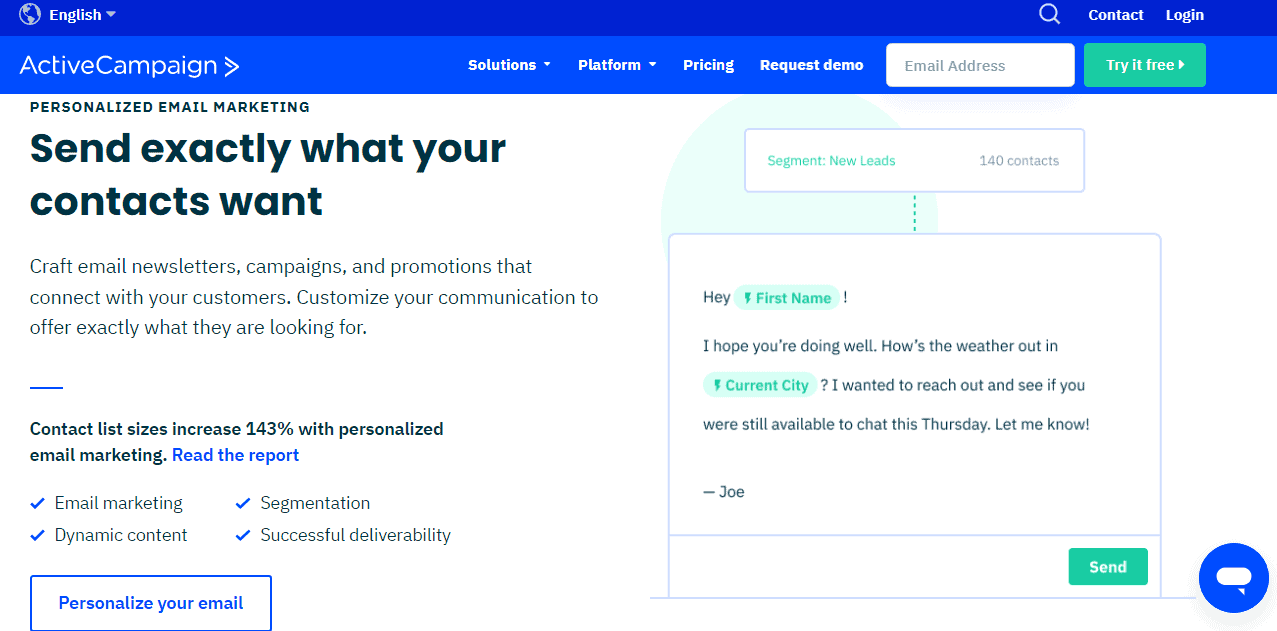Viewport: 1277px width, 631px height.
Task: Click the Segmentation checkmark icon
Action: pyautogui.click(x=243, y=503)
